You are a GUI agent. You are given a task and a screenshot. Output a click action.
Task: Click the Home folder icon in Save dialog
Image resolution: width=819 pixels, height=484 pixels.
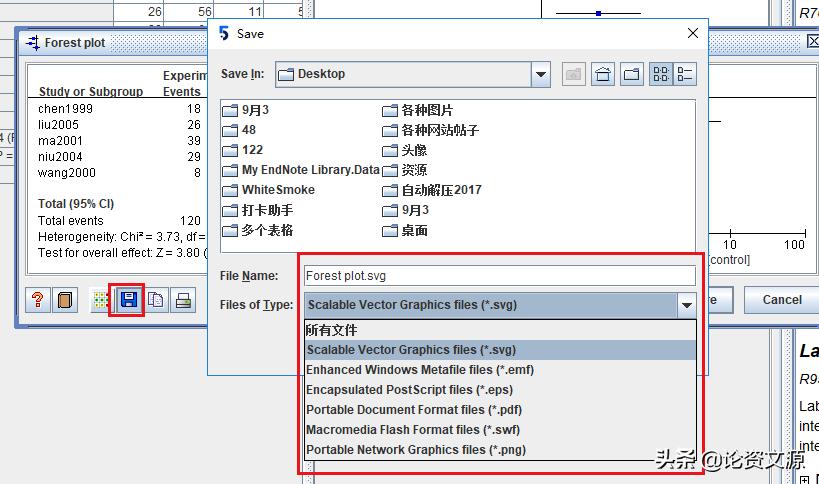click(603, 74)
